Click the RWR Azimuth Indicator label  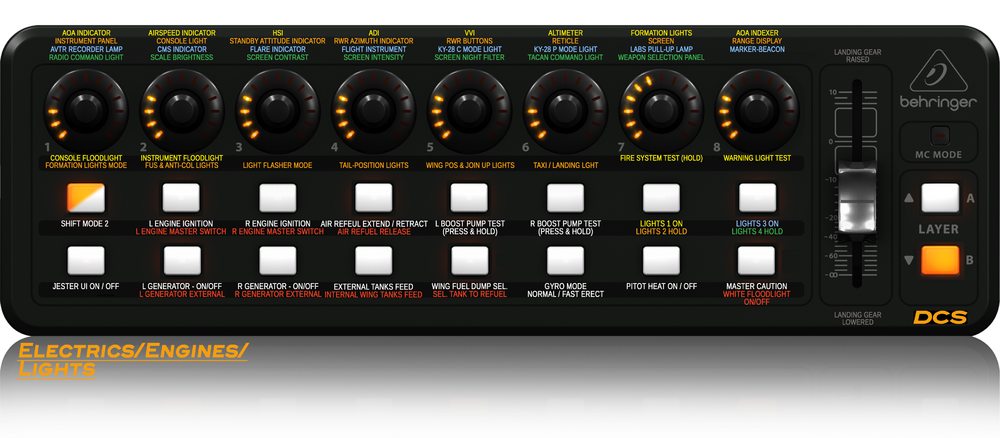pos(373,41)
